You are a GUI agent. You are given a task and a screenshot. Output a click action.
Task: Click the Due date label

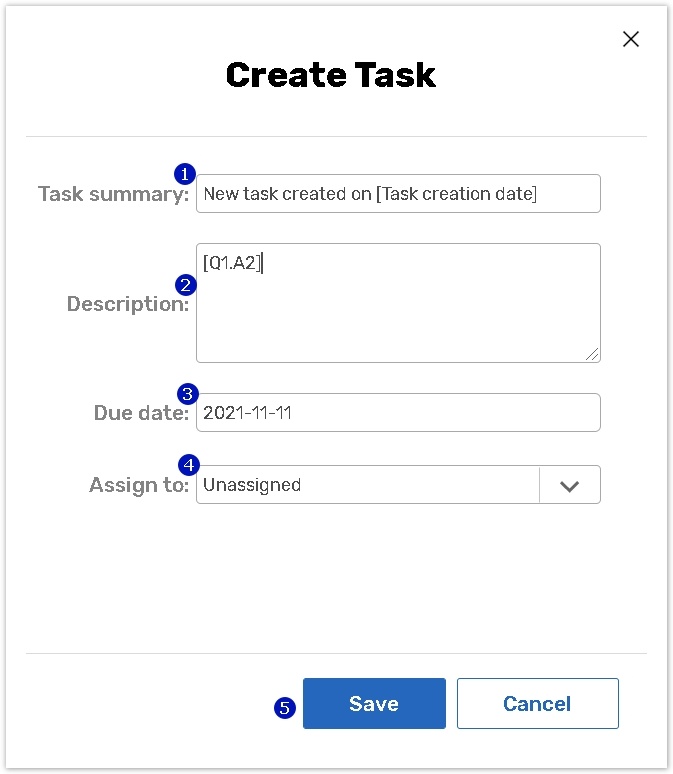pyautogui.click(x=140, y=412)
